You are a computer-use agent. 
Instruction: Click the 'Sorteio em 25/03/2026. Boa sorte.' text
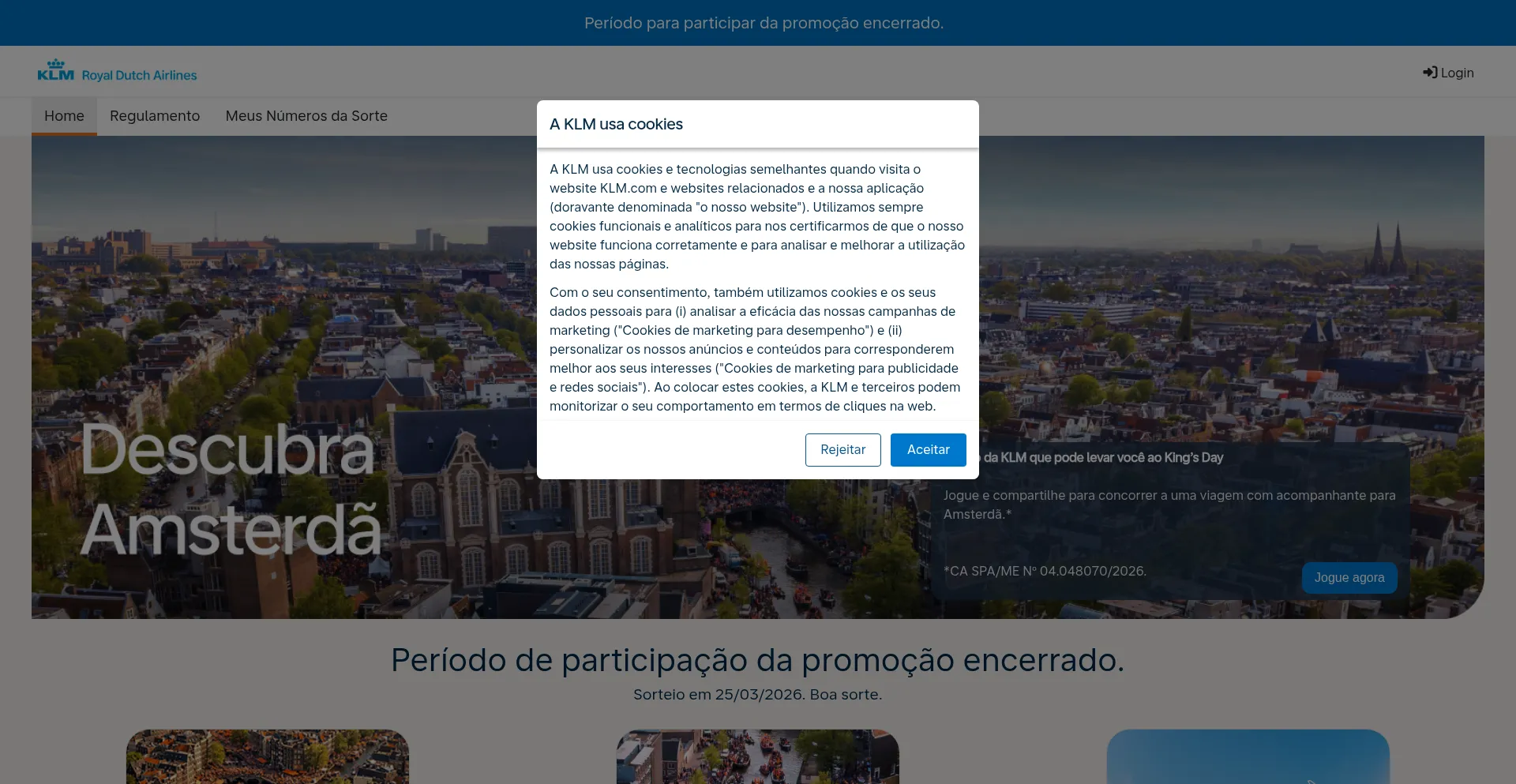[x=757, y=695]
